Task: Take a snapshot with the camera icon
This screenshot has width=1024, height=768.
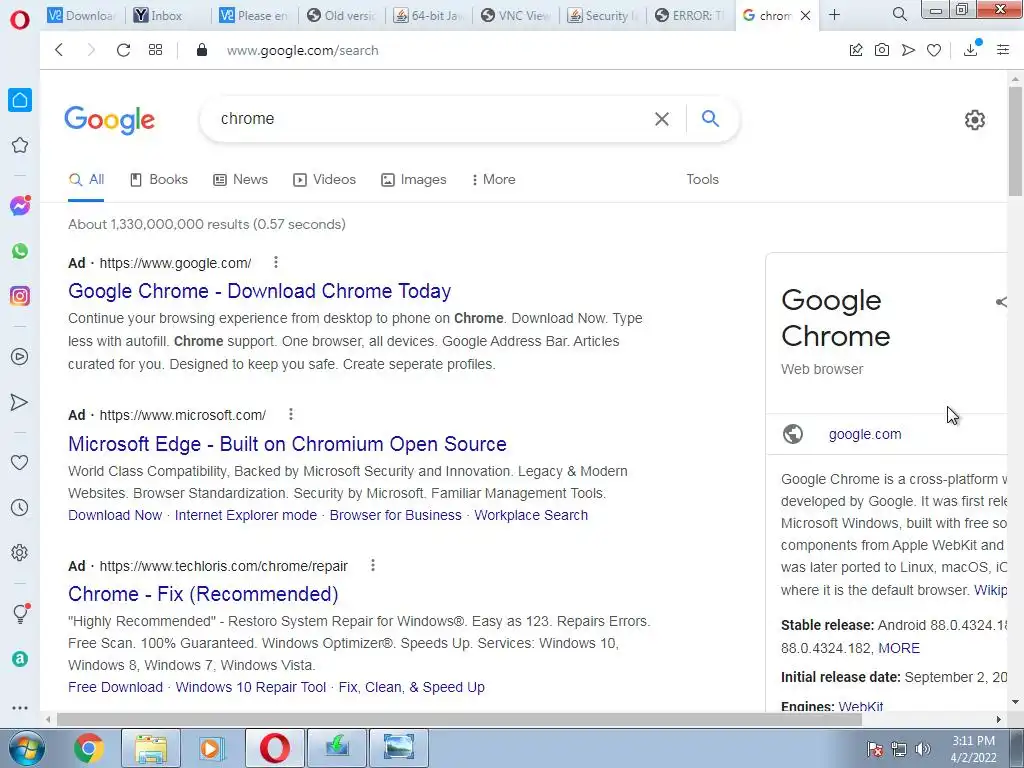Action: pos(882,50)
